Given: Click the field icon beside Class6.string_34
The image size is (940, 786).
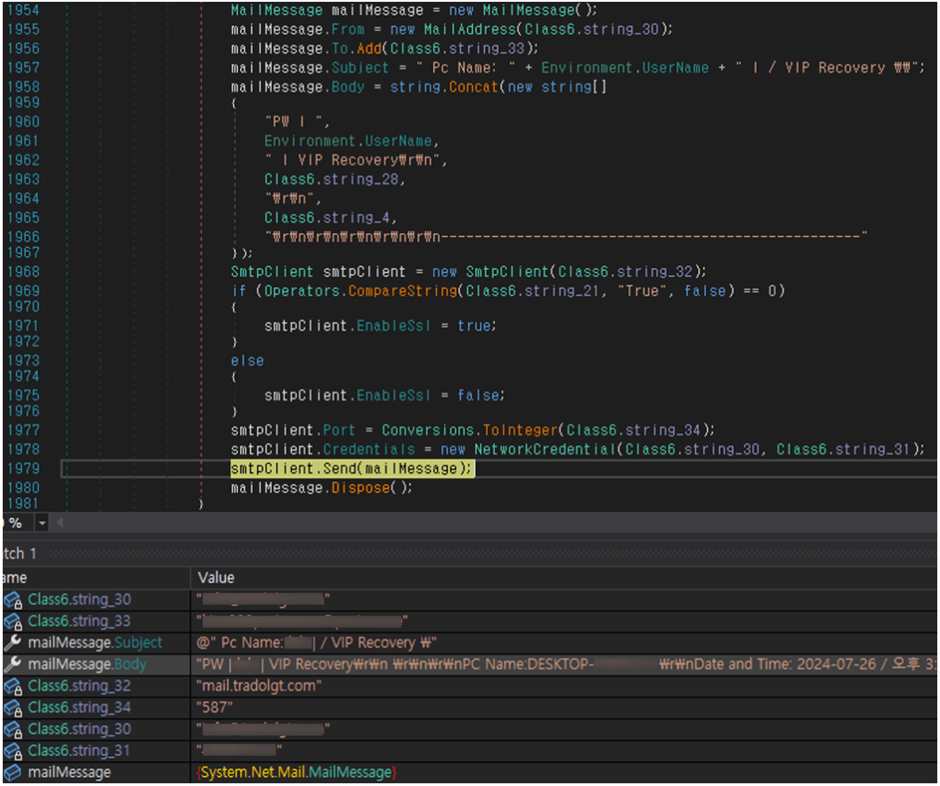Looking at the screenshot, I should [13, 708].
